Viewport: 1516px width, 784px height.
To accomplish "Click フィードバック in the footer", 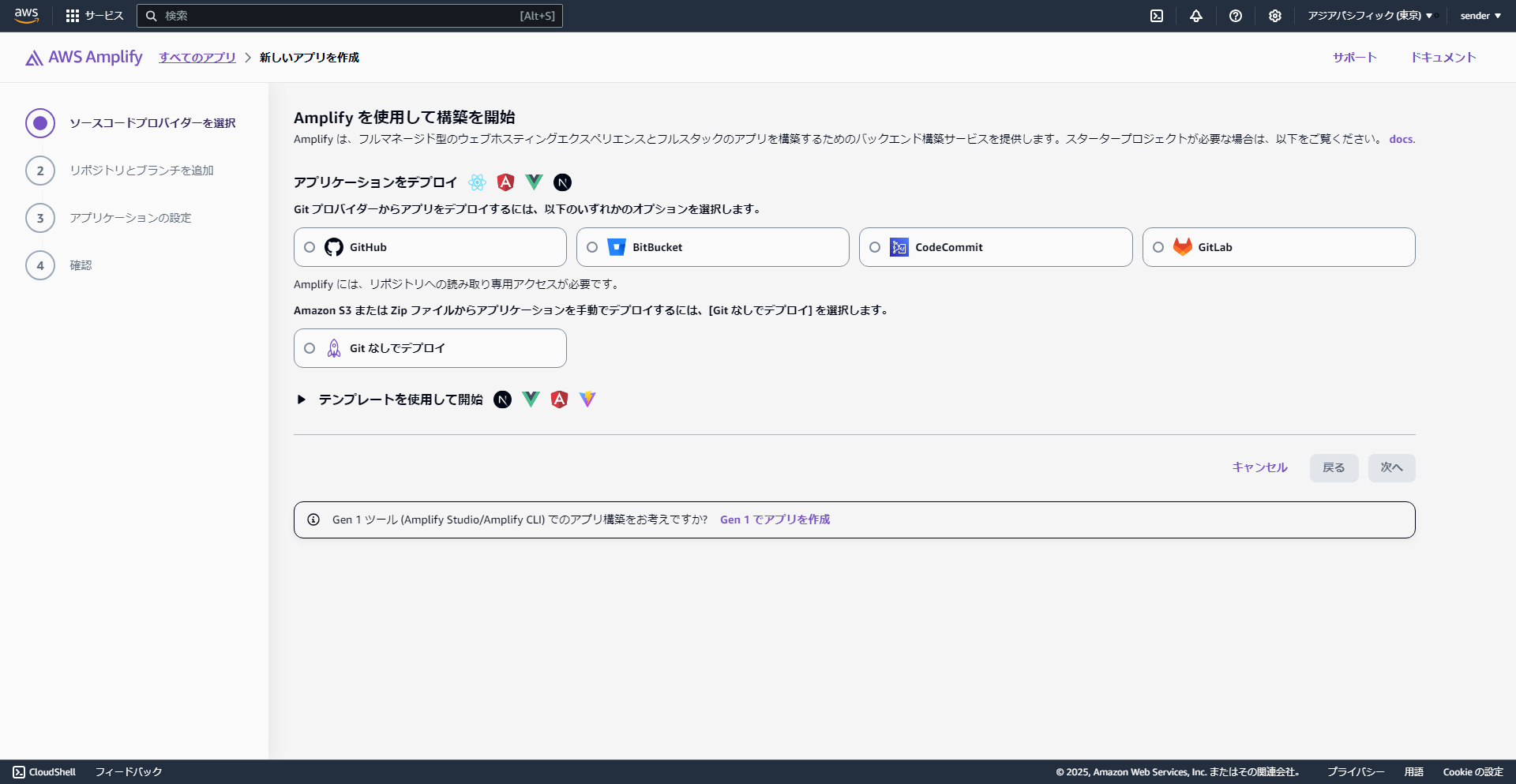I will click(129, 772).
